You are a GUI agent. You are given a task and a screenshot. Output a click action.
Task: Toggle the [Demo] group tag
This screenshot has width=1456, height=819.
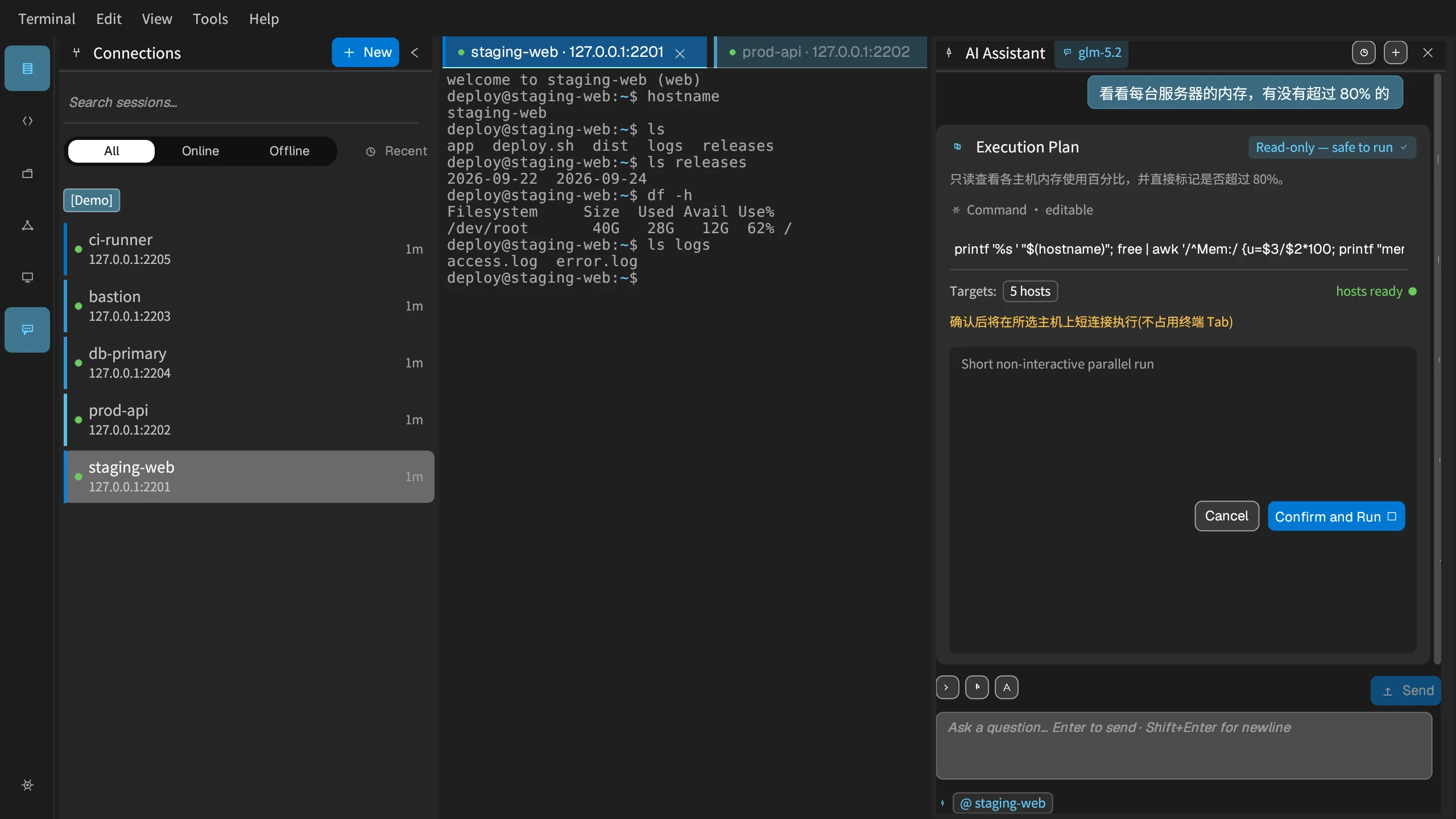pos(92,200)
